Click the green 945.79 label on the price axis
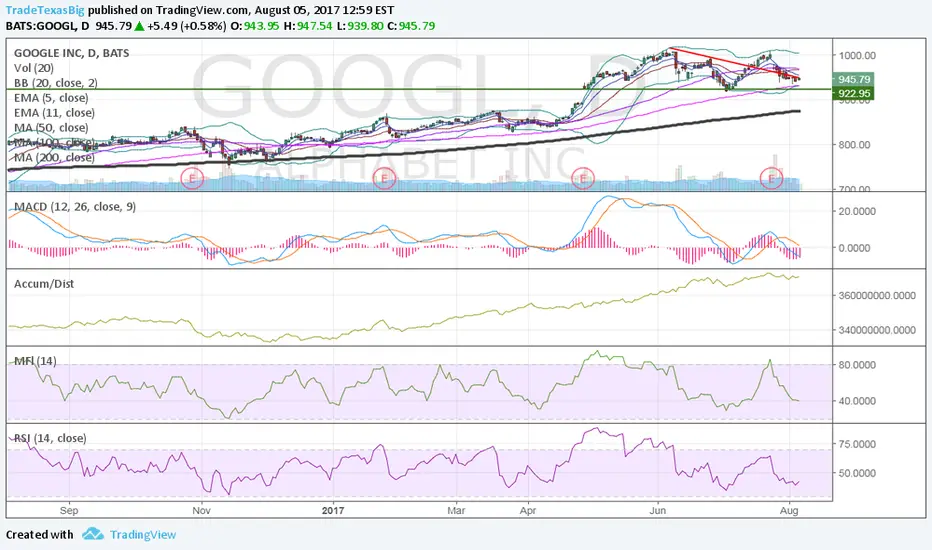This screenshot has height=550, width=932. [x=854, y=79]
